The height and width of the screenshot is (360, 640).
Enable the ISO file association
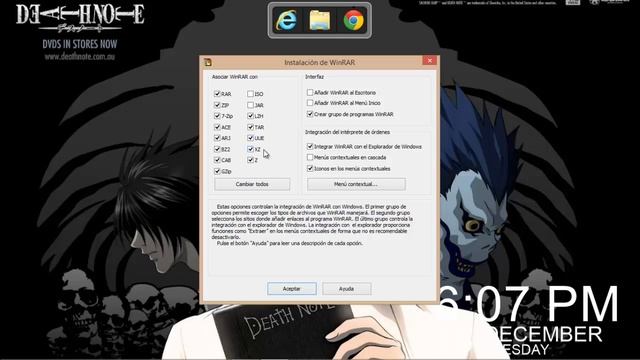[250, 94]
